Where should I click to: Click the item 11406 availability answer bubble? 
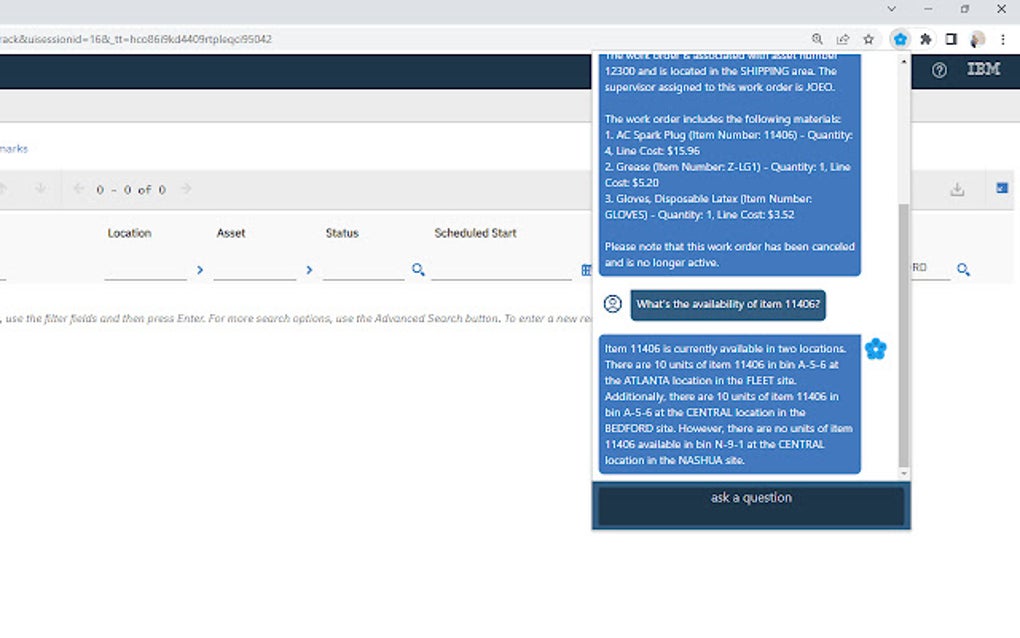point(730,404)
